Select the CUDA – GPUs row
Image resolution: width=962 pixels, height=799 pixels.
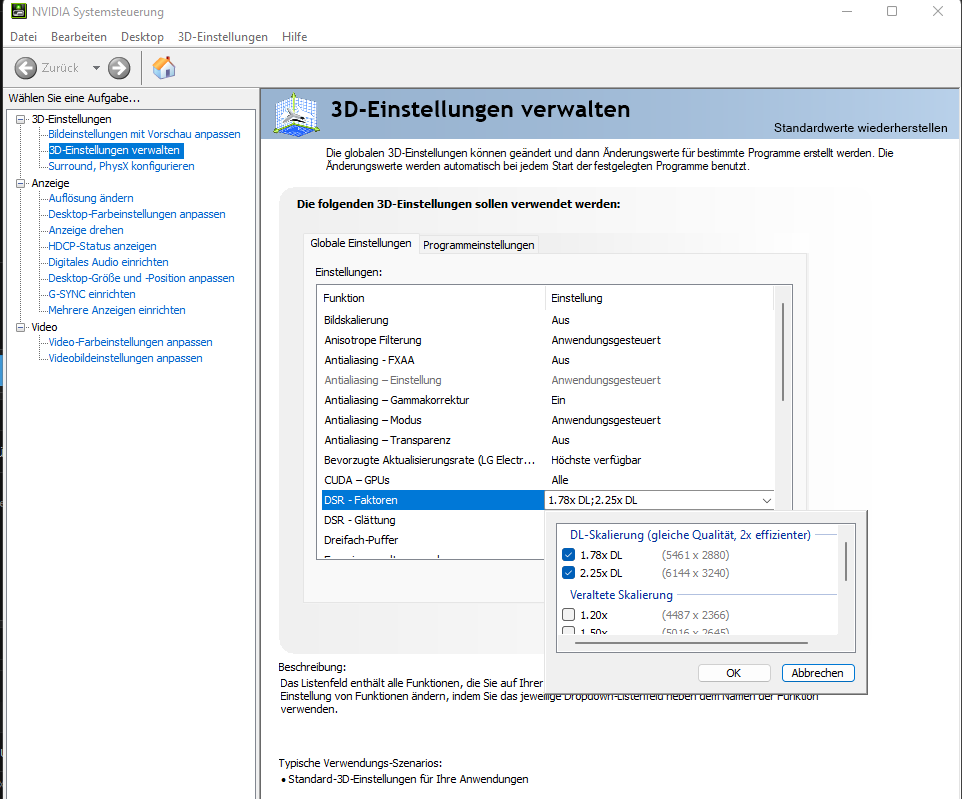coord(547,480)
